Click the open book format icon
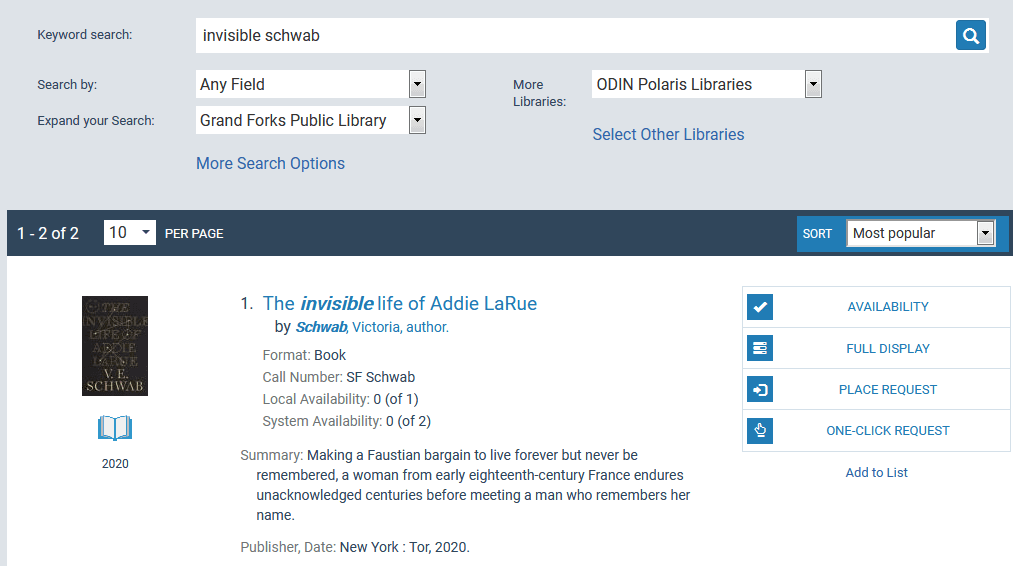Image resolution: width=1013 pixels, height=566 pixels. (x=115, y=429)
